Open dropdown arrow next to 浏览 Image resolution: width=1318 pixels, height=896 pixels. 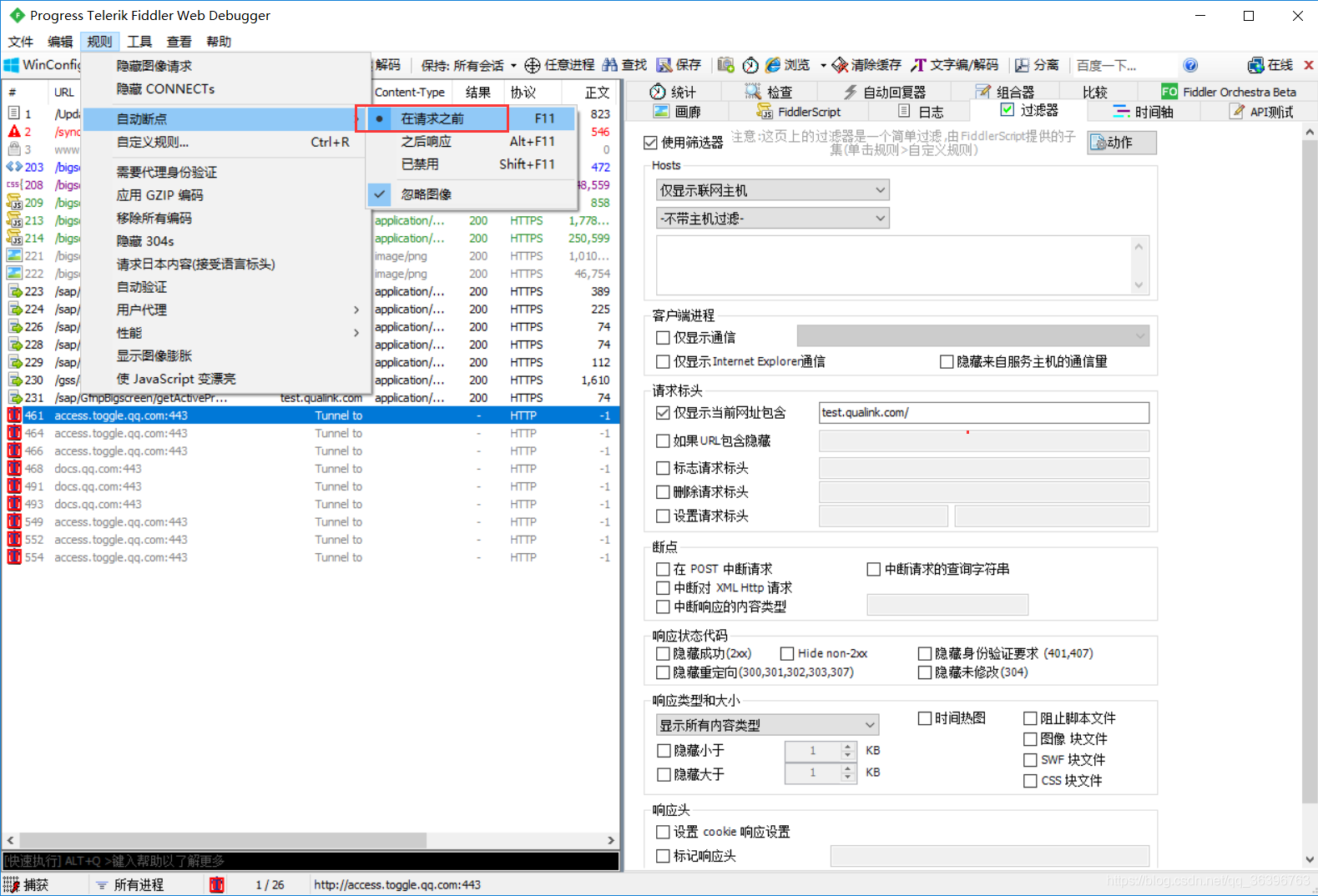[x=823, y=65]
